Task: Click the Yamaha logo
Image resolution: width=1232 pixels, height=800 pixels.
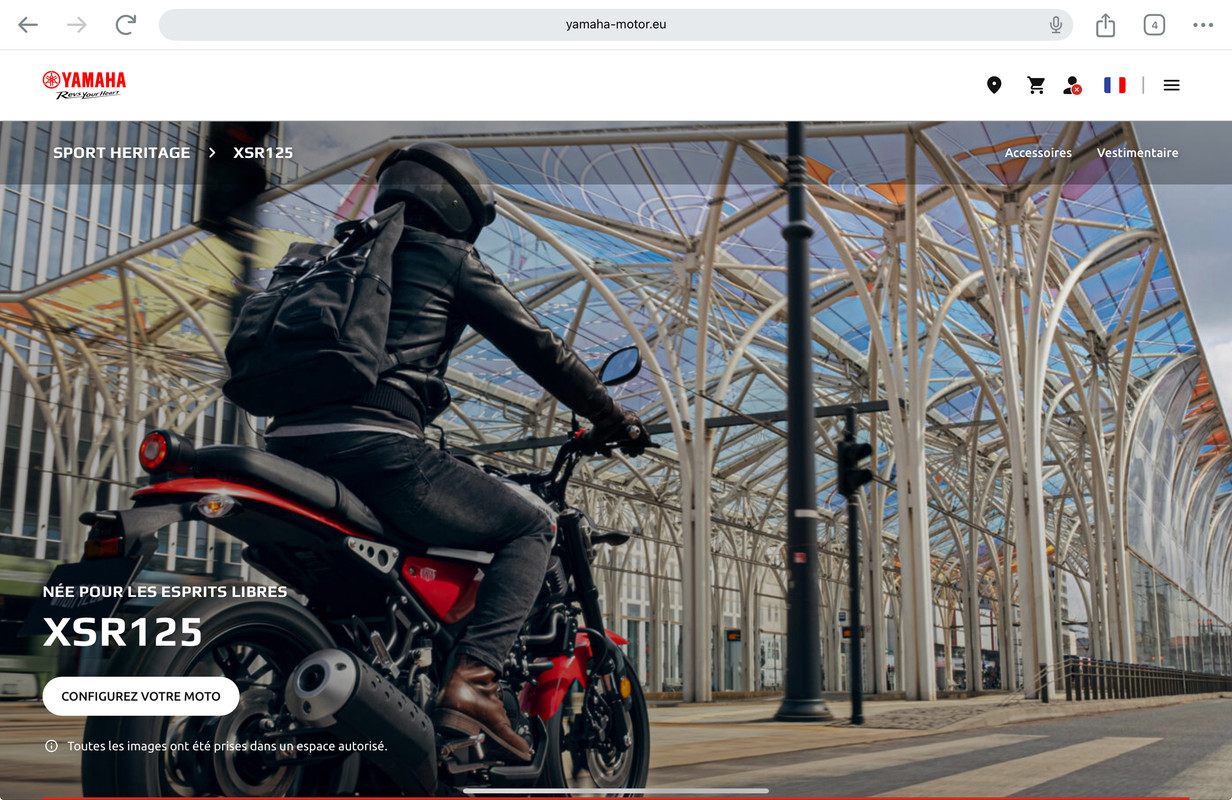Action: [84, 85]
